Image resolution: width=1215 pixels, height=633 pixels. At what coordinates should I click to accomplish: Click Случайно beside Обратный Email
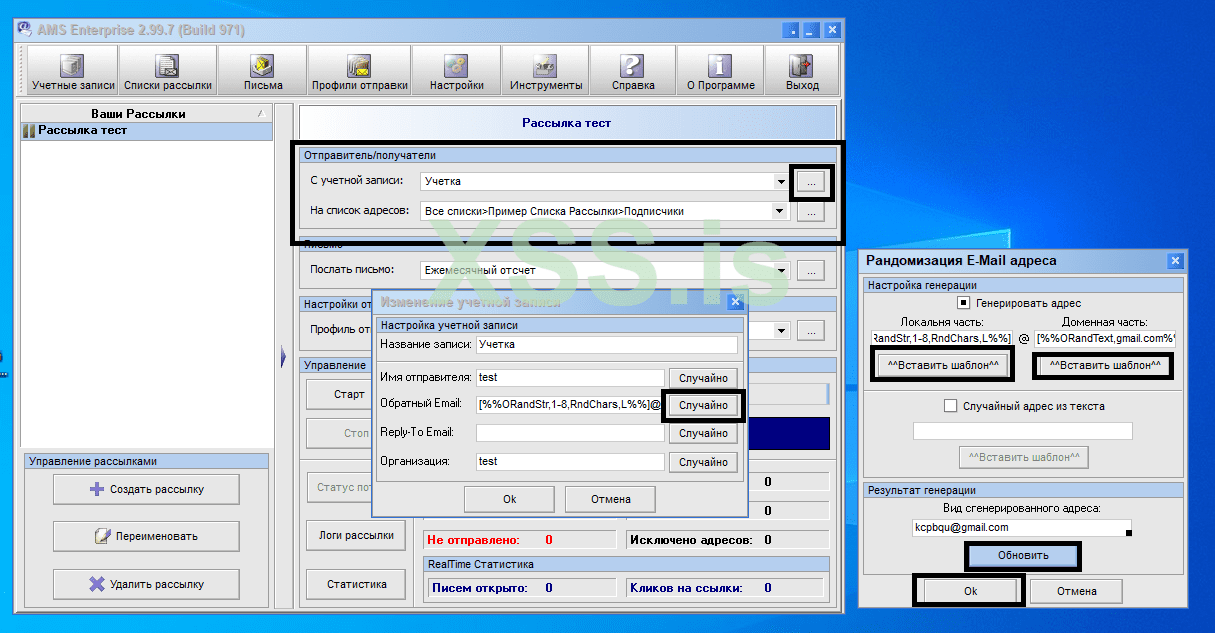coord(703,405)
